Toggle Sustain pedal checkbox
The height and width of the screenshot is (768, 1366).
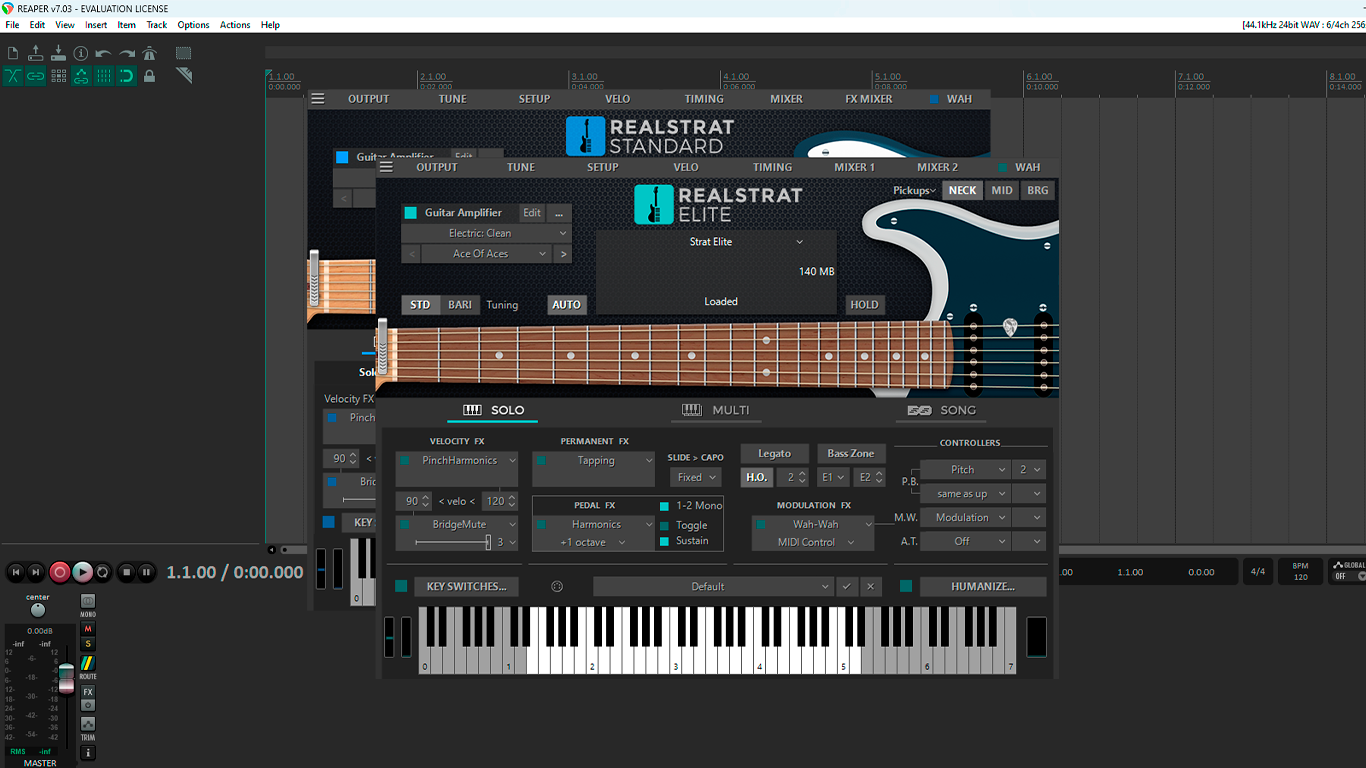pos(664,541)
